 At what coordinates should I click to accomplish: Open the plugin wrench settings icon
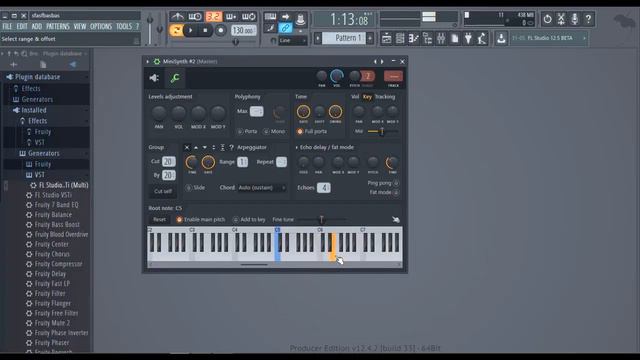175,78
